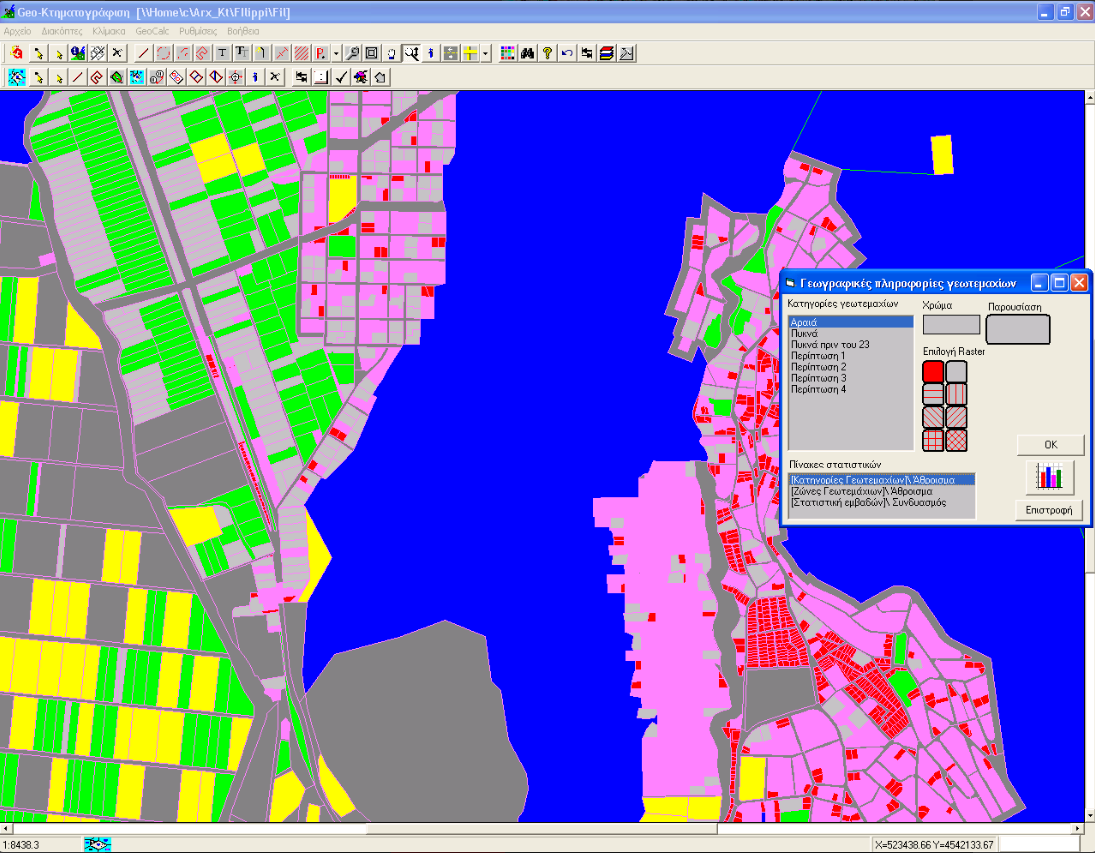Open the GeoCalc menu

[152, 31]
